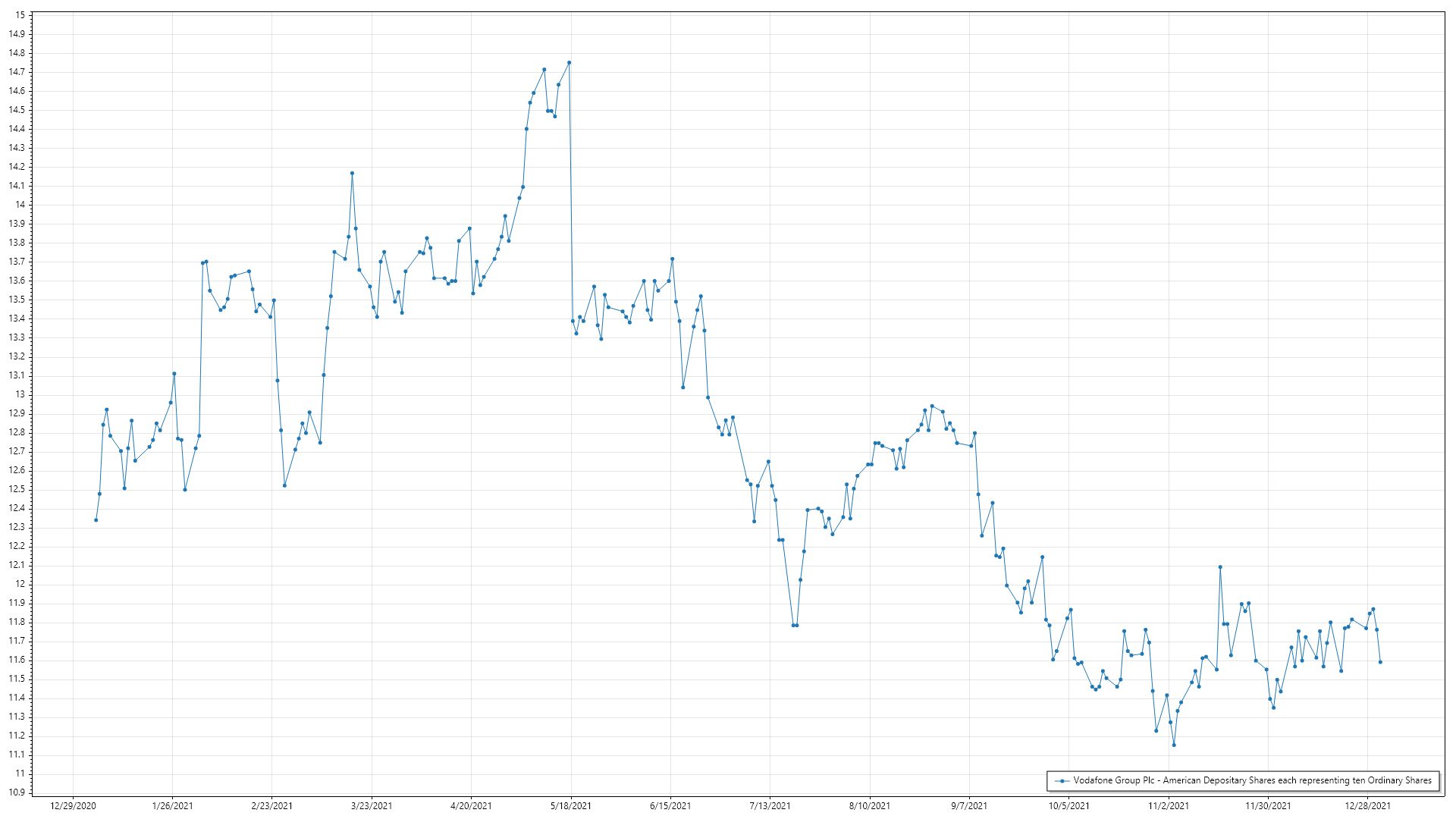This screenshot has height=819, width=1456.
Task: Click the 9/7/2021 x-axis date label
Action: pos(969,806)
